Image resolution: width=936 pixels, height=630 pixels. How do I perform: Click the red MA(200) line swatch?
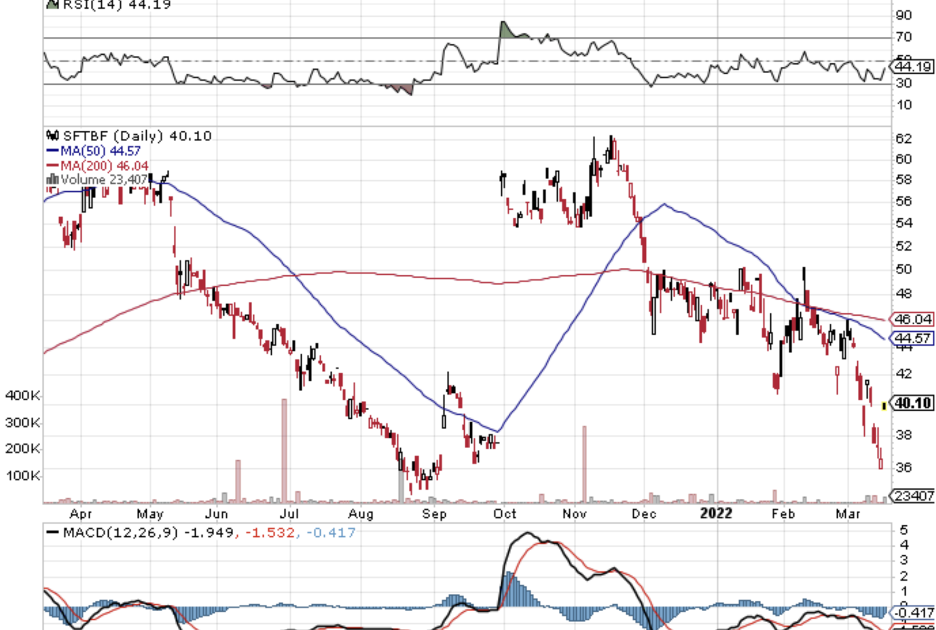click(53, 166)
